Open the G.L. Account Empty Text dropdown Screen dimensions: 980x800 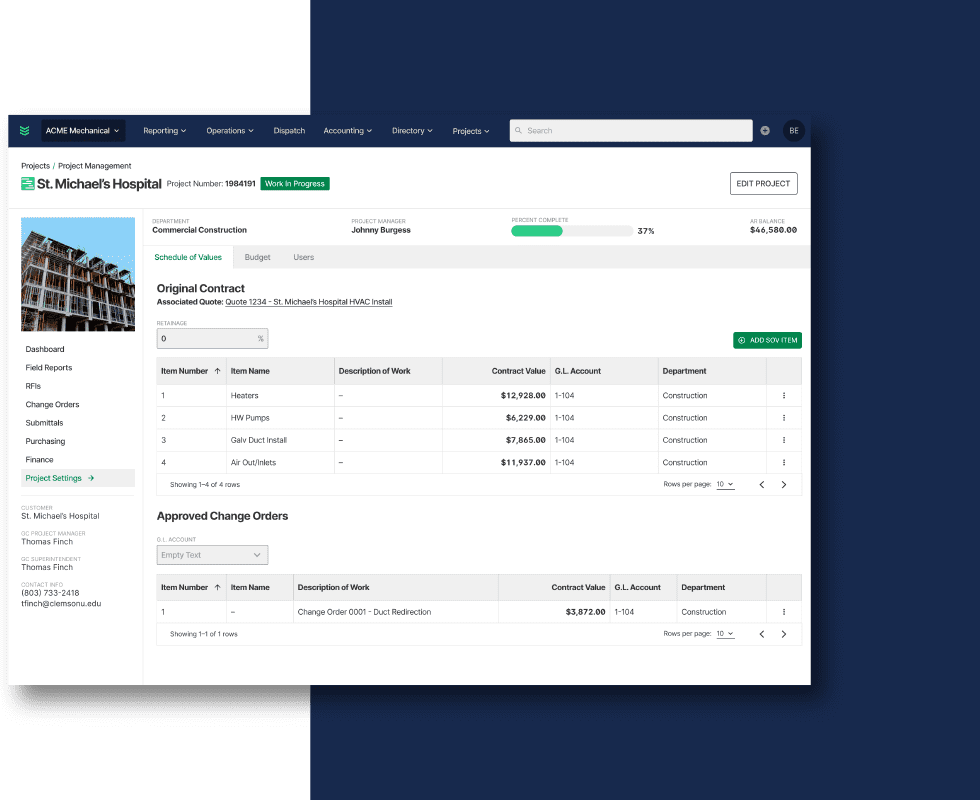(x=211, y=554)
